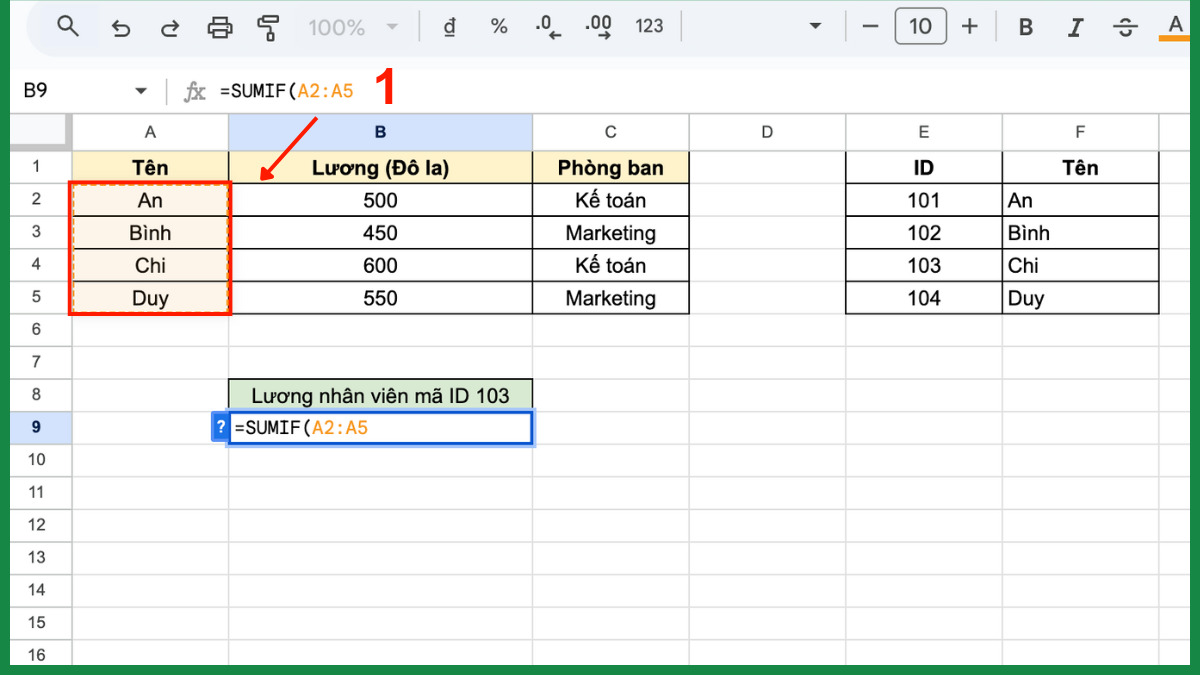This screenshot has width=1200, height=675.
Task: Undo the last action
Action: tap(121, 27)
